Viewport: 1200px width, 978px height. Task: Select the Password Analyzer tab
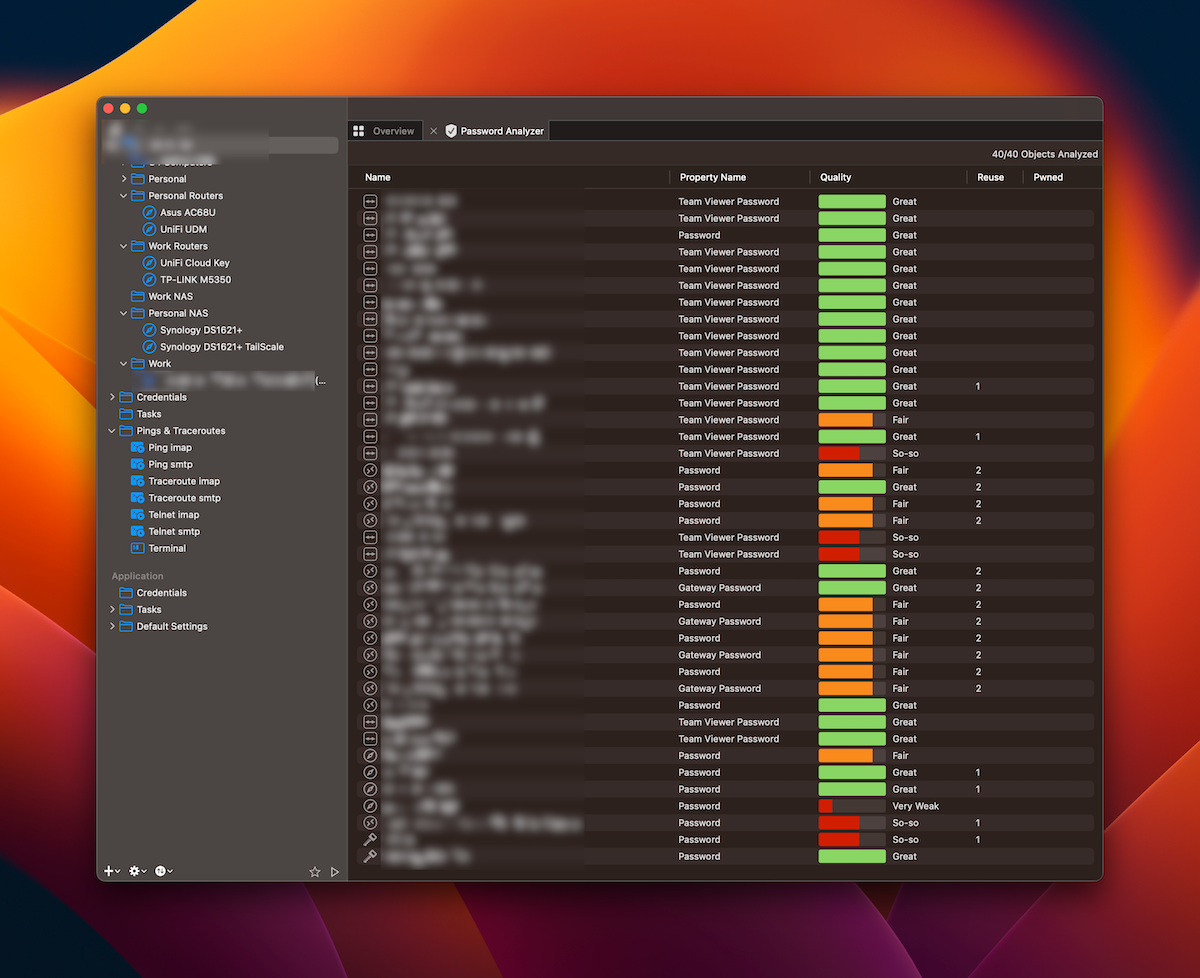tap(495, 131)
